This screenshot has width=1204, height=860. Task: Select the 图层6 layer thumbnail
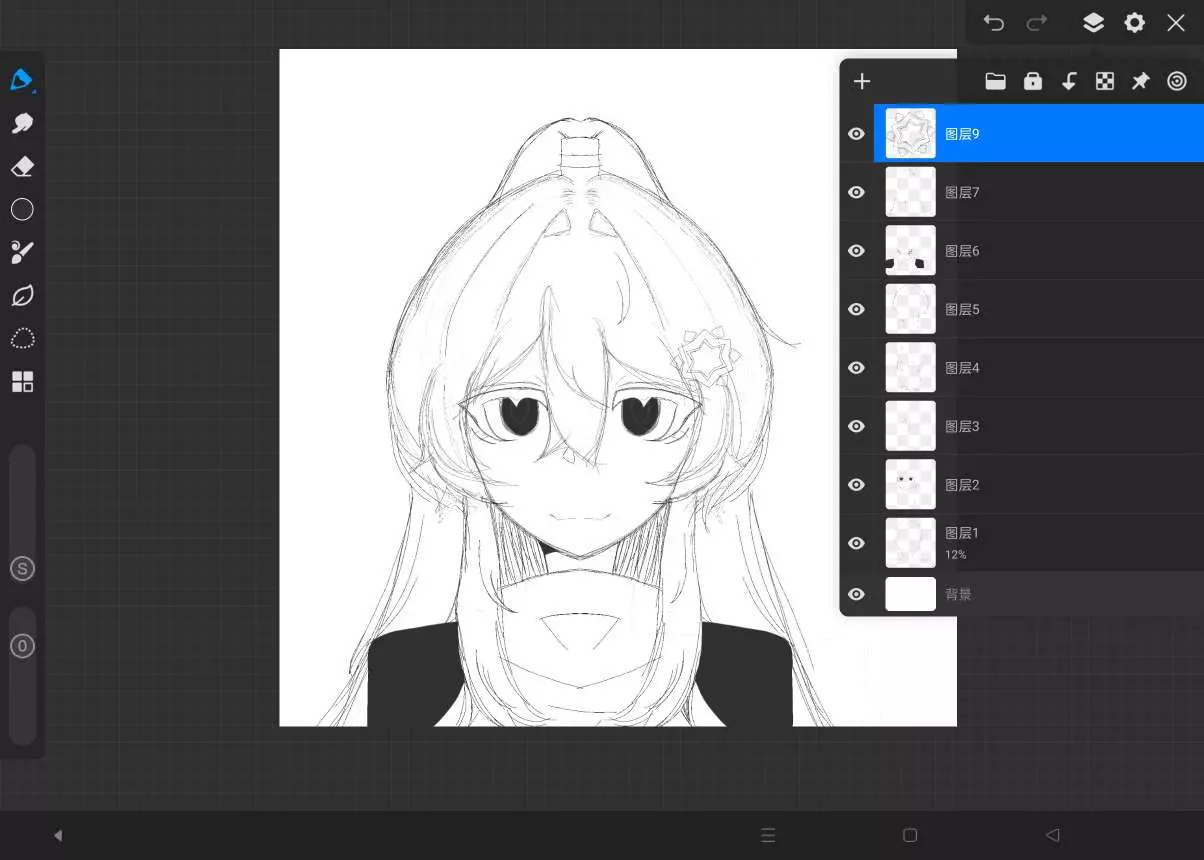pos(910,250)
